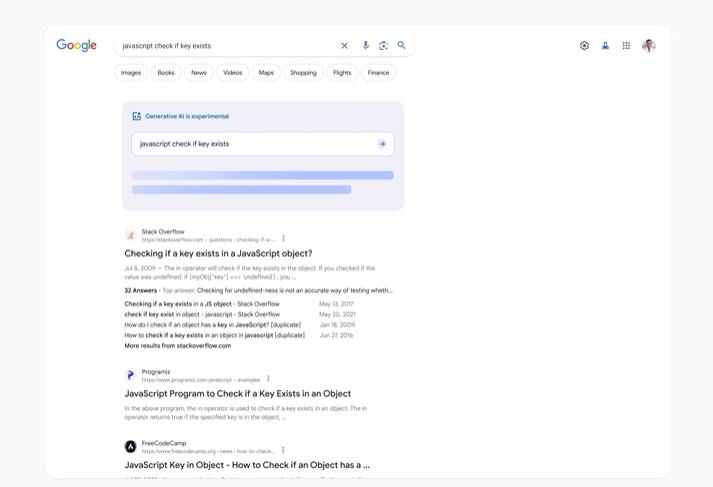Open 'Checking if a key exists in a JavaScript object?'

pyautogui.click(x=218, y=253)
